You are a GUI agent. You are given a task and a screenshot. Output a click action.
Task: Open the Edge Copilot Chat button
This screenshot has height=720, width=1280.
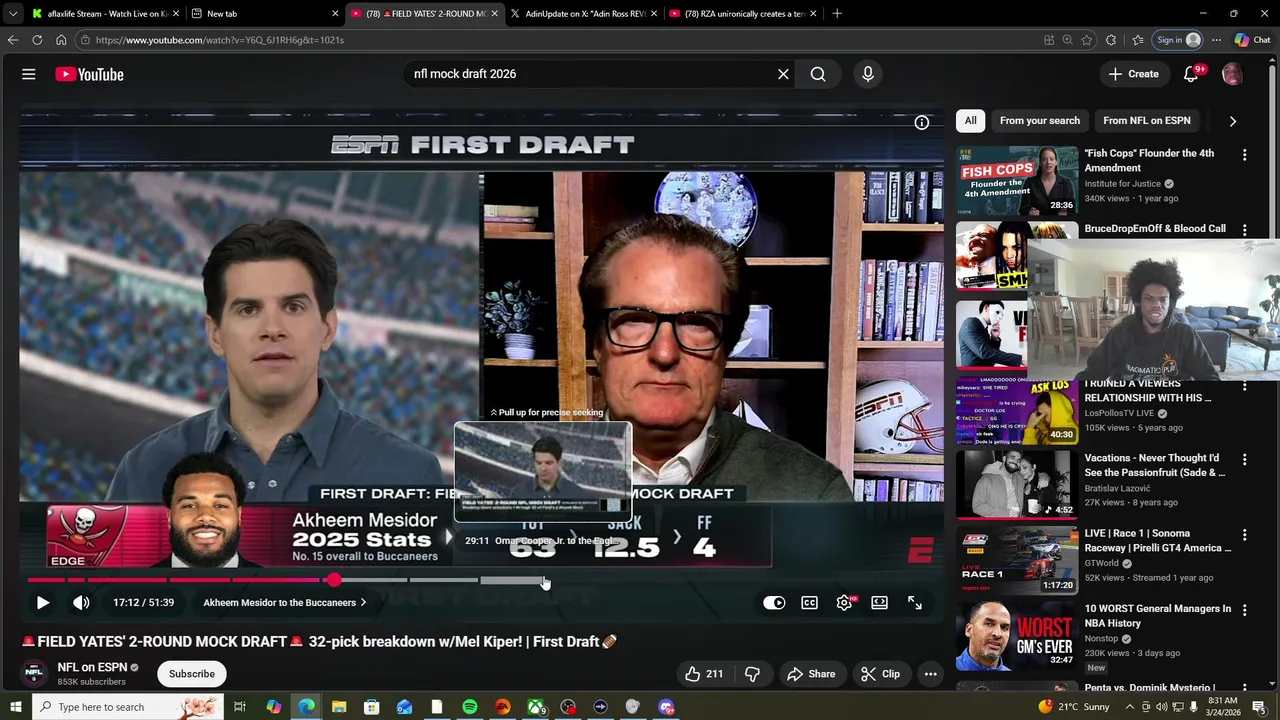pos(1252,40)
